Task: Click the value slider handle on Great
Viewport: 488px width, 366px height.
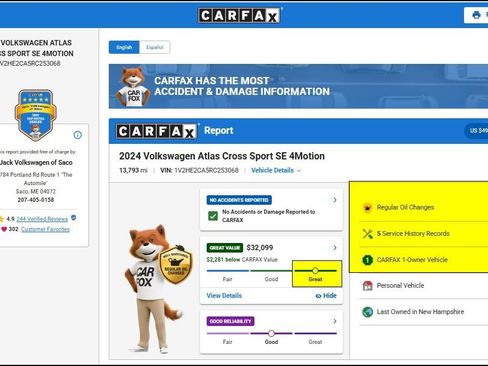Action: tap(315, 270)
